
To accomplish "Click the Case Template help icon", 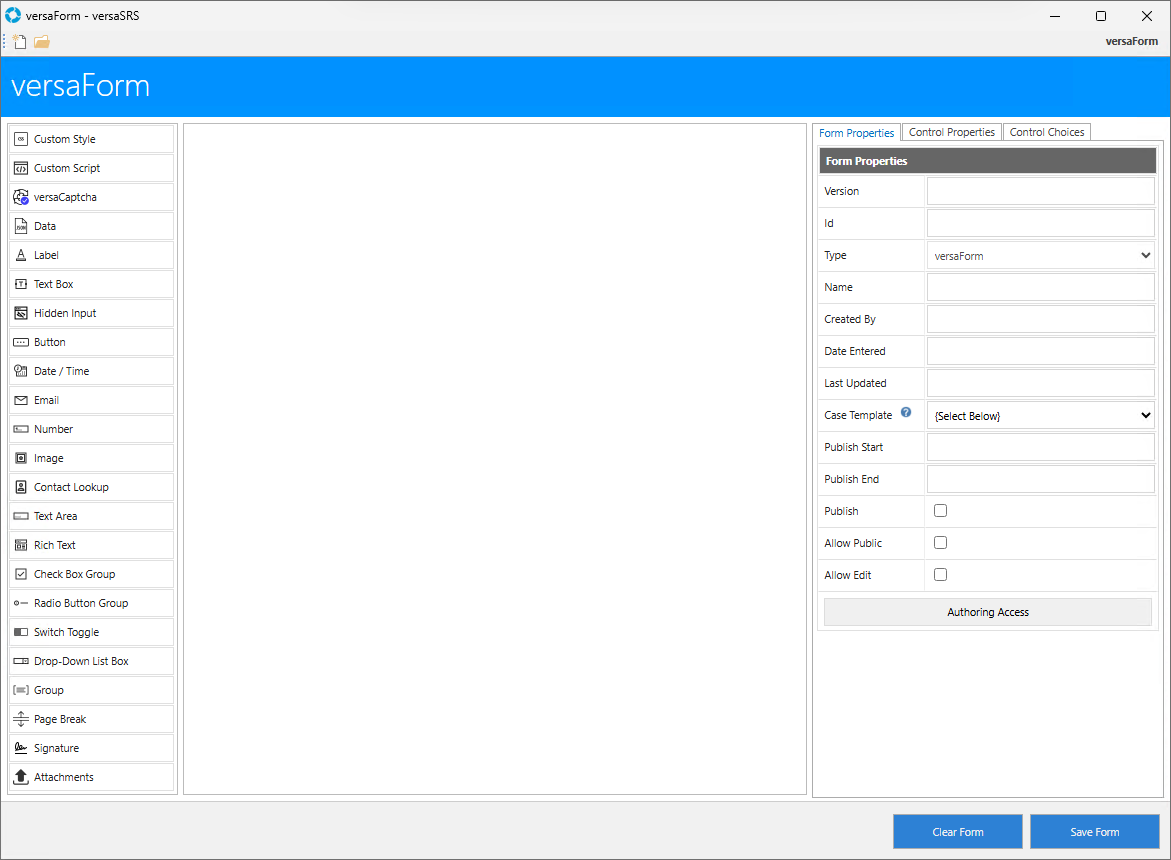I will click(906, 412).
